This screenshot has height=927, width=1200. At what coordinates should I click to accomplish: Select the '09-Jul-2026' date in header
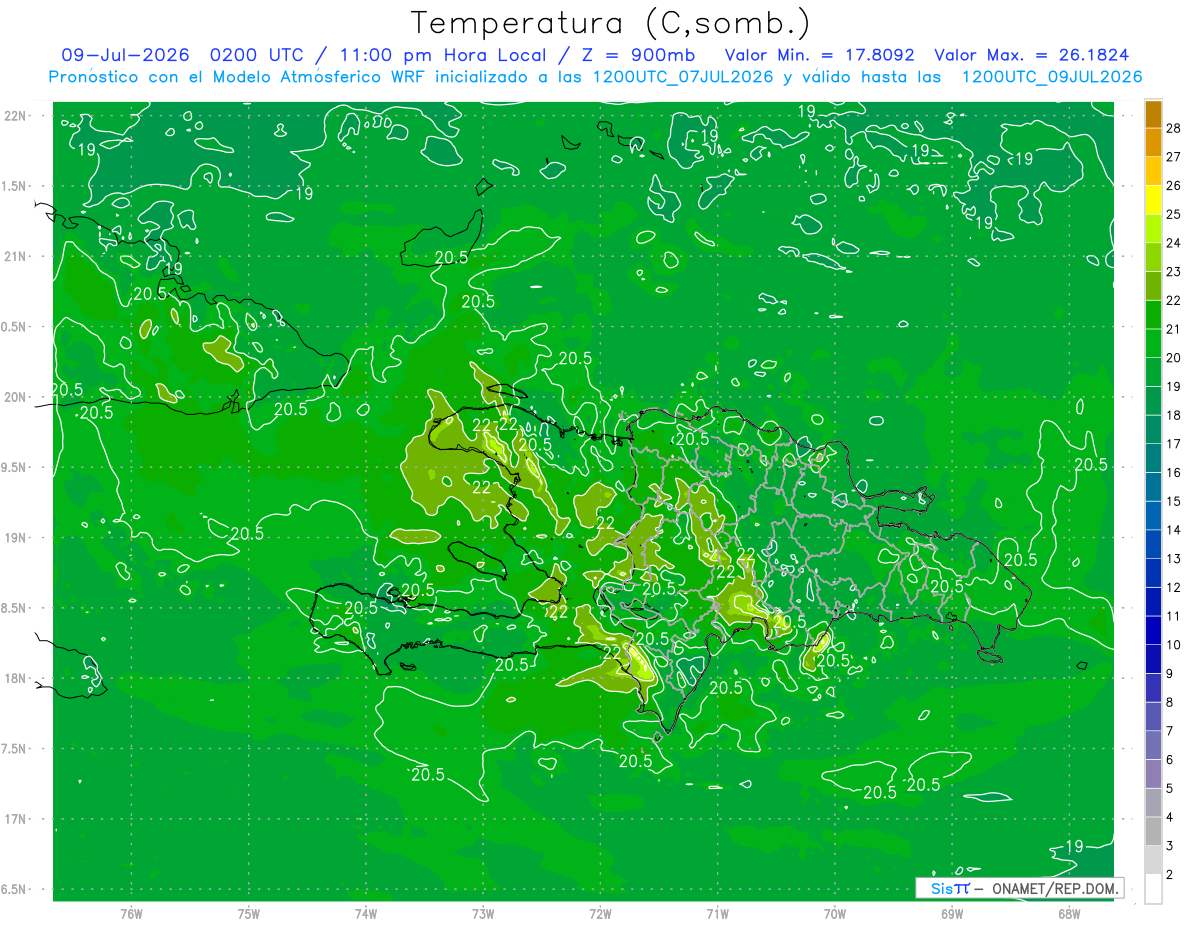[x=125, y=55]
